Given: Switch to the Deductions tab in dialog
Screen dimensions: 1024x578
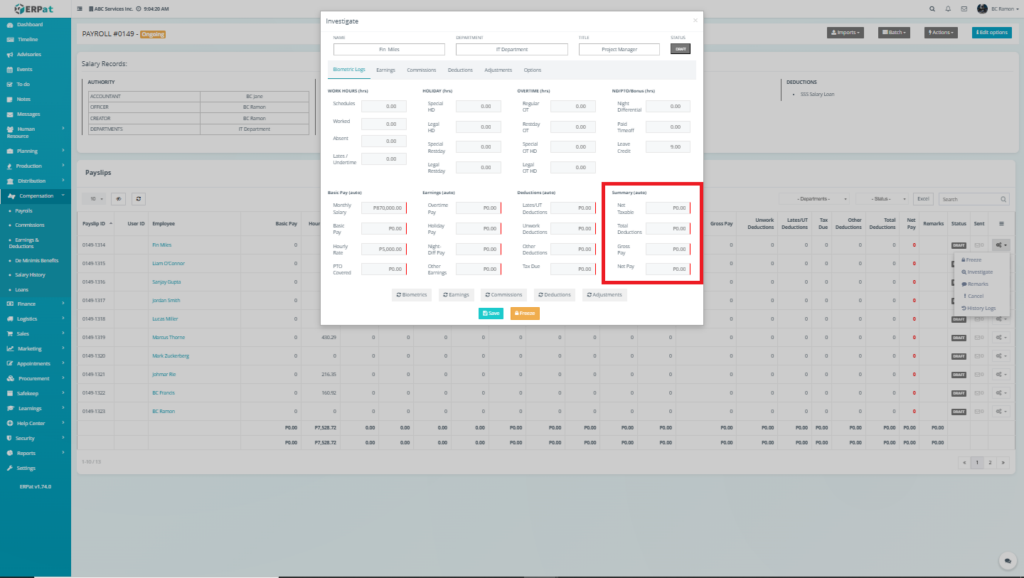Looking at the screenshot, I should tap(460, 70).
